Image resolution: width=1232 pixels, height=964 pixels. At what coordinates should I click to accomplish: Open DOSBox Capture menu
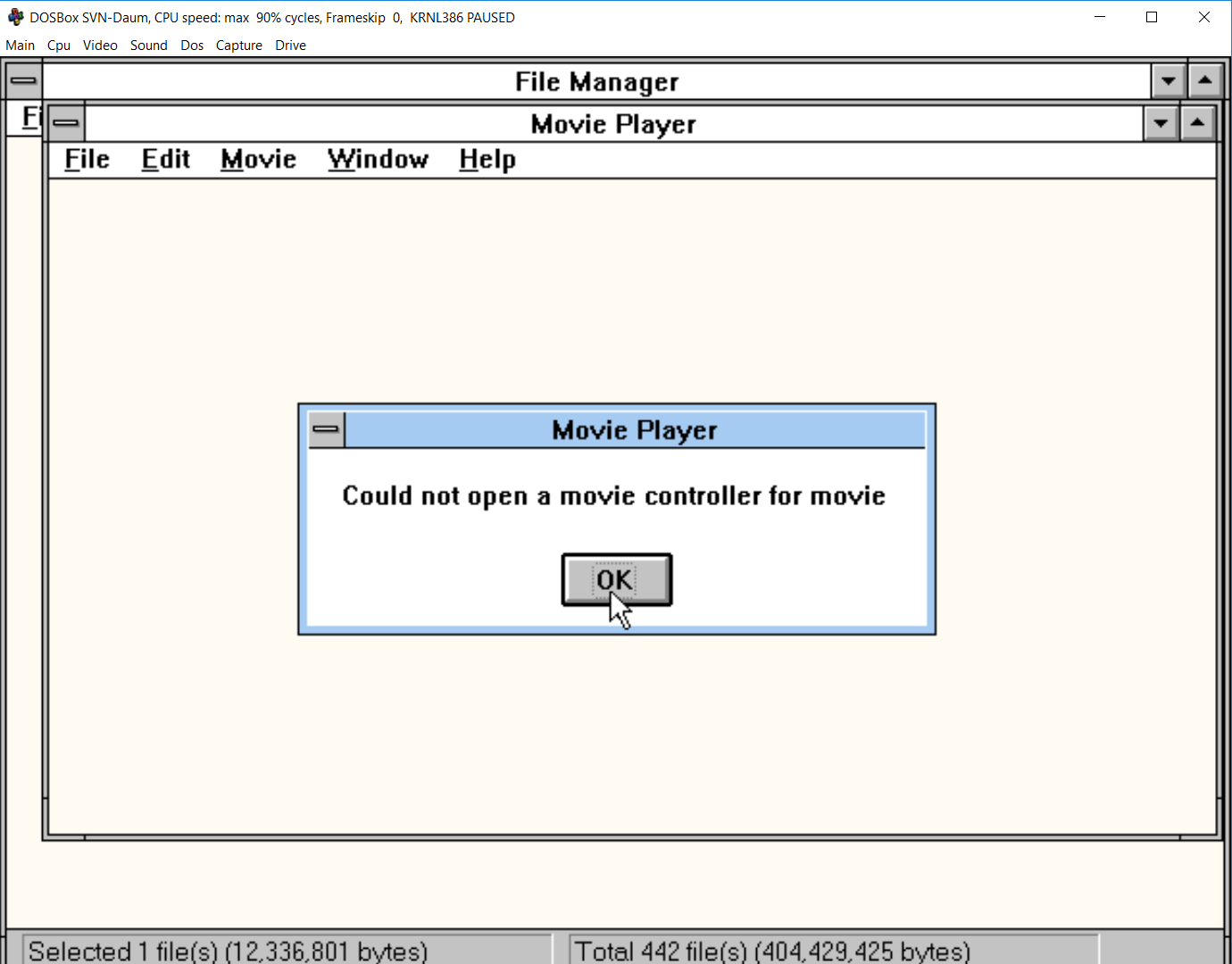pyautogui.click(x=239, y=46)
